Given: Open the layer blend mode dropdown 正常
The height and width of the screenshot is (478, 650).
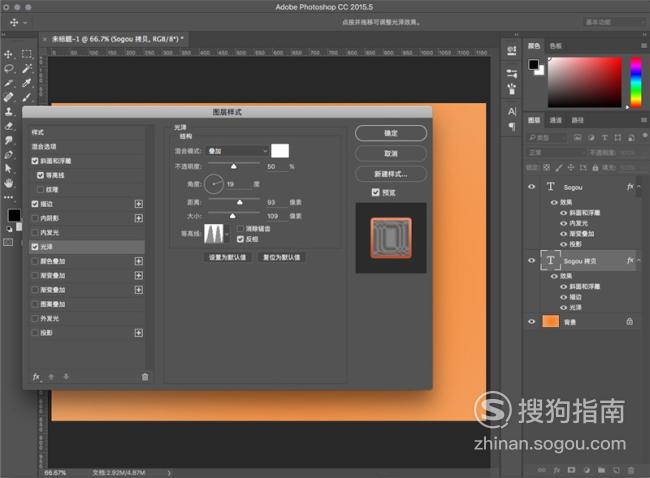Looking at the screenshot, I should (556, 153).
